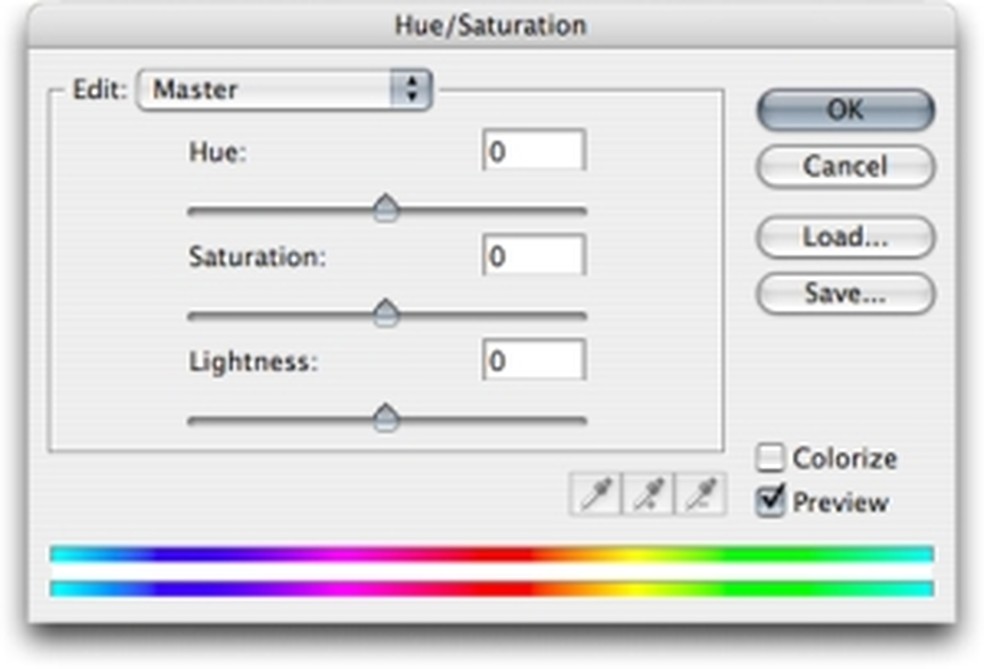Image resolution: width=984 pixels, height=669 pixels.
Task: Save the current Hue/Saturation settings
Action: [845, 294]
